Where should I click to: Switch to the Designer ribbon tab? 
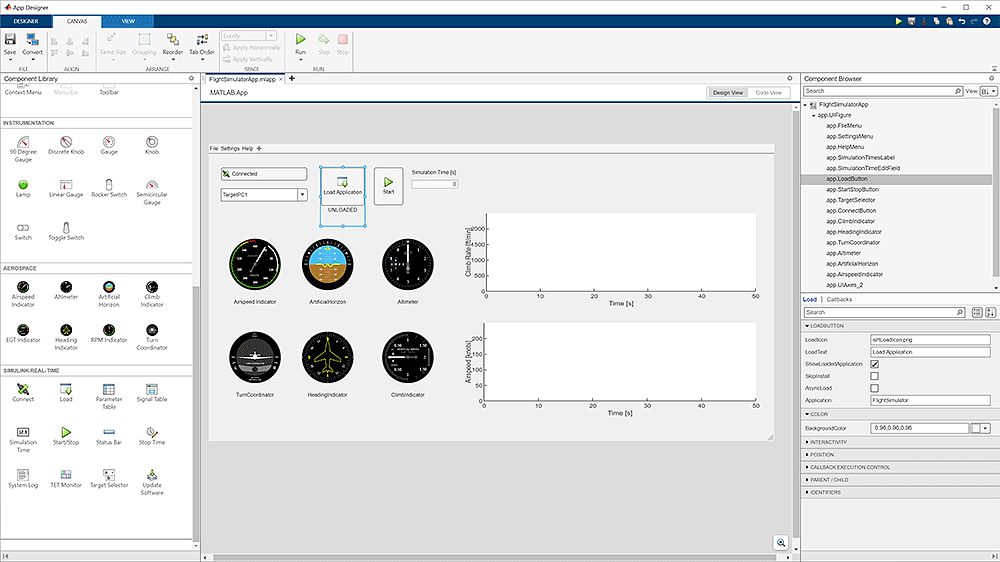coord(26,20)
